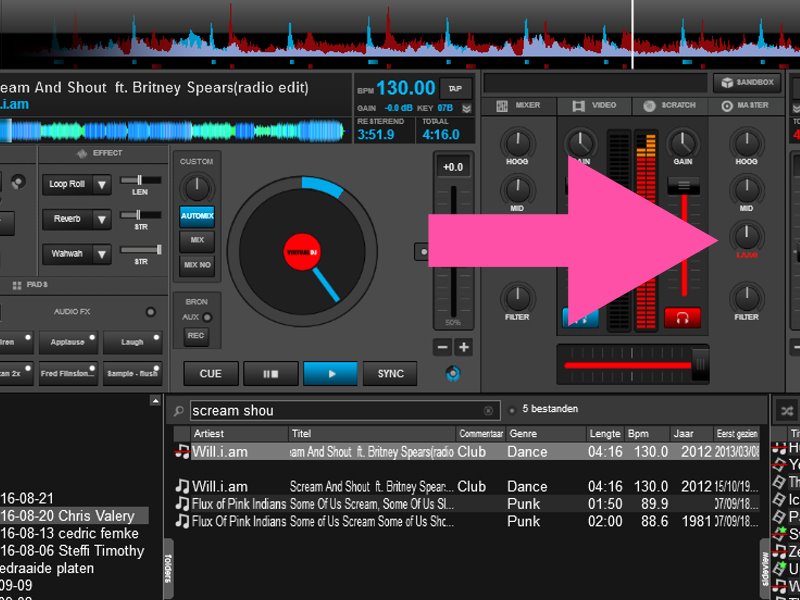The width and height of the screenshot is (800, 600).
Task: Click the pause/stop button on the deck
Action: 271,374
